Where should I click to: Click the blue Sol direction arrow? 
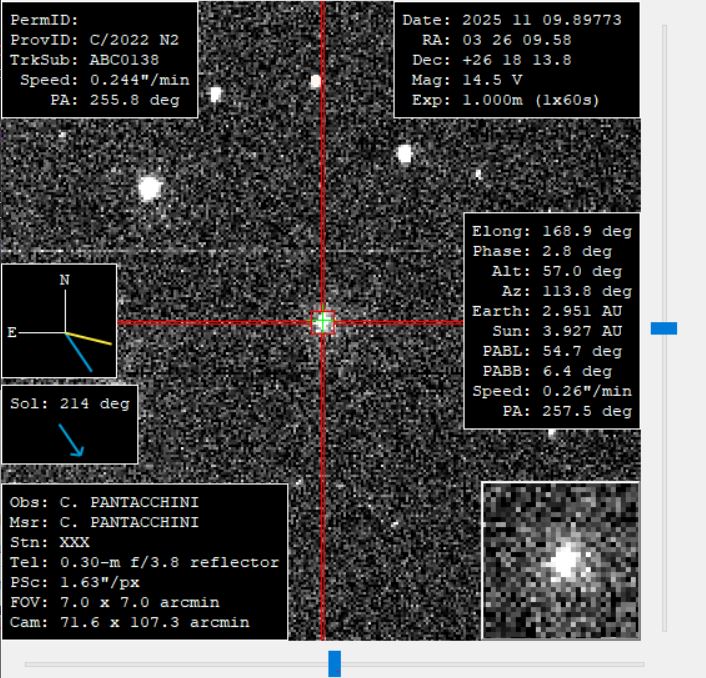click(70, 439)
